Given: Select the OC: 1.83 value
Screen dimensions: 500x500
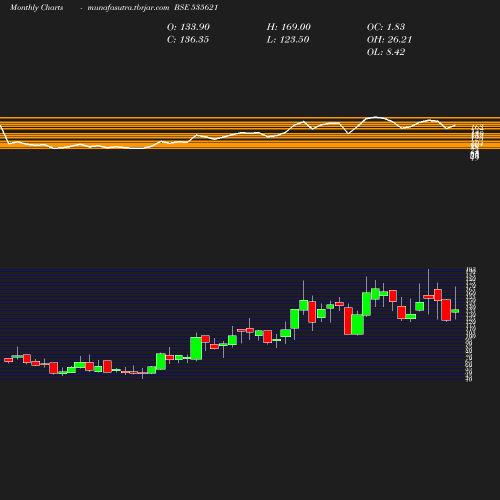Looking at the screenshot, I should click(x=386, y=27).
